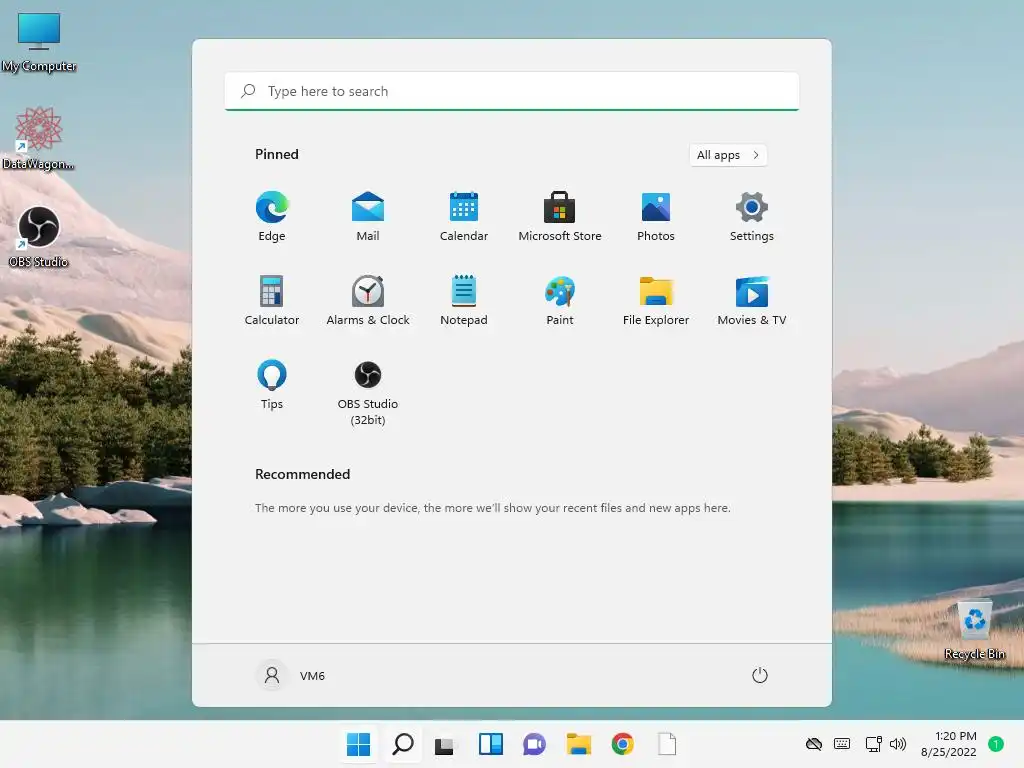Click the Recommended section heading

pyautogui.click(x=302, y=474)
